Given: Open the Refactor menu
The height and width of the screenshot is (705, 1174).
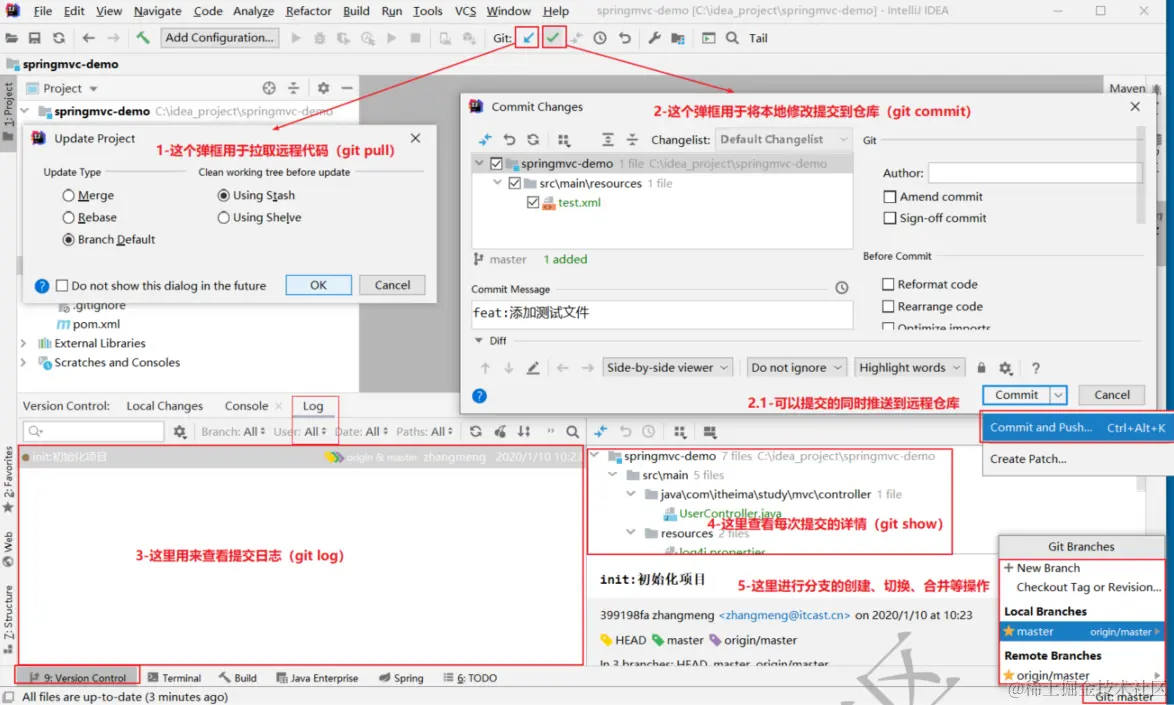Looking at the screenshot, I should tap(308, 10).
